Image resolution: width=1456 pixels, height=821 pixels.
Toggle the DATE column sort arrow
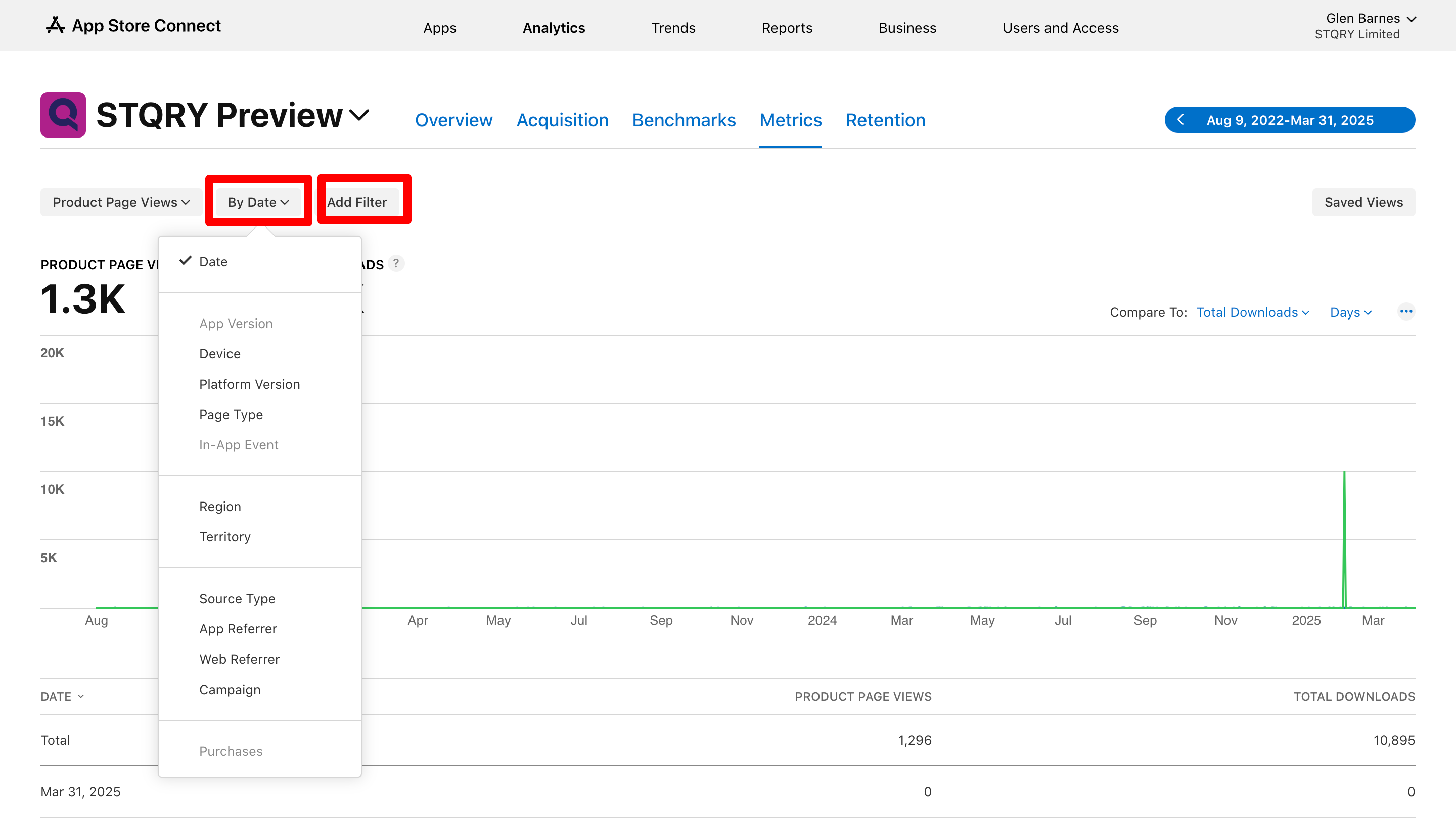pos(81,697)
